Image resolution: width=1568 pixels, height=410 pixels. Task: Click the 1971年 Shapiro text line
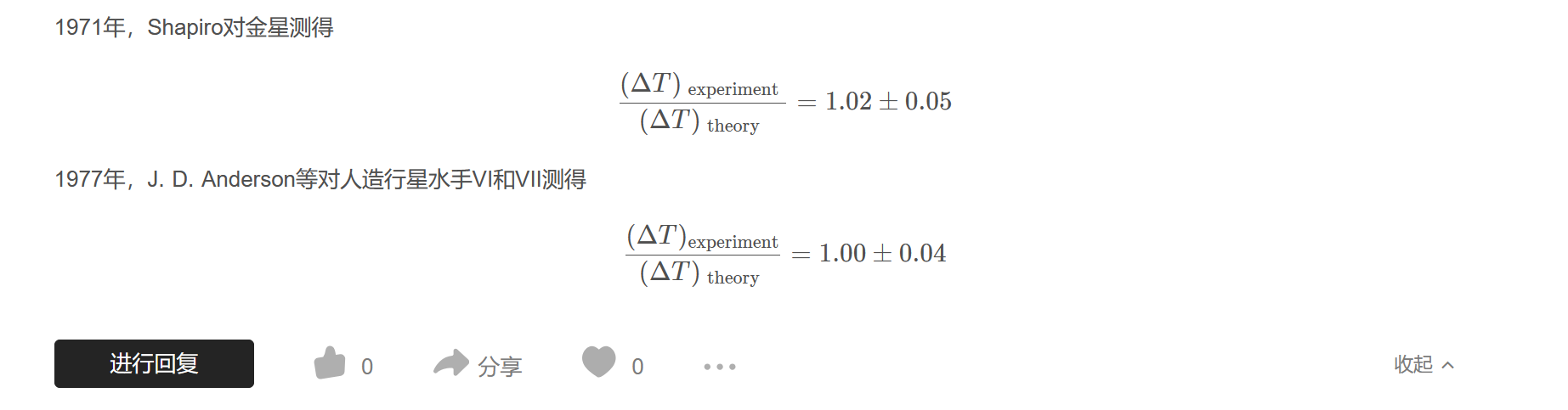[194, 28]
